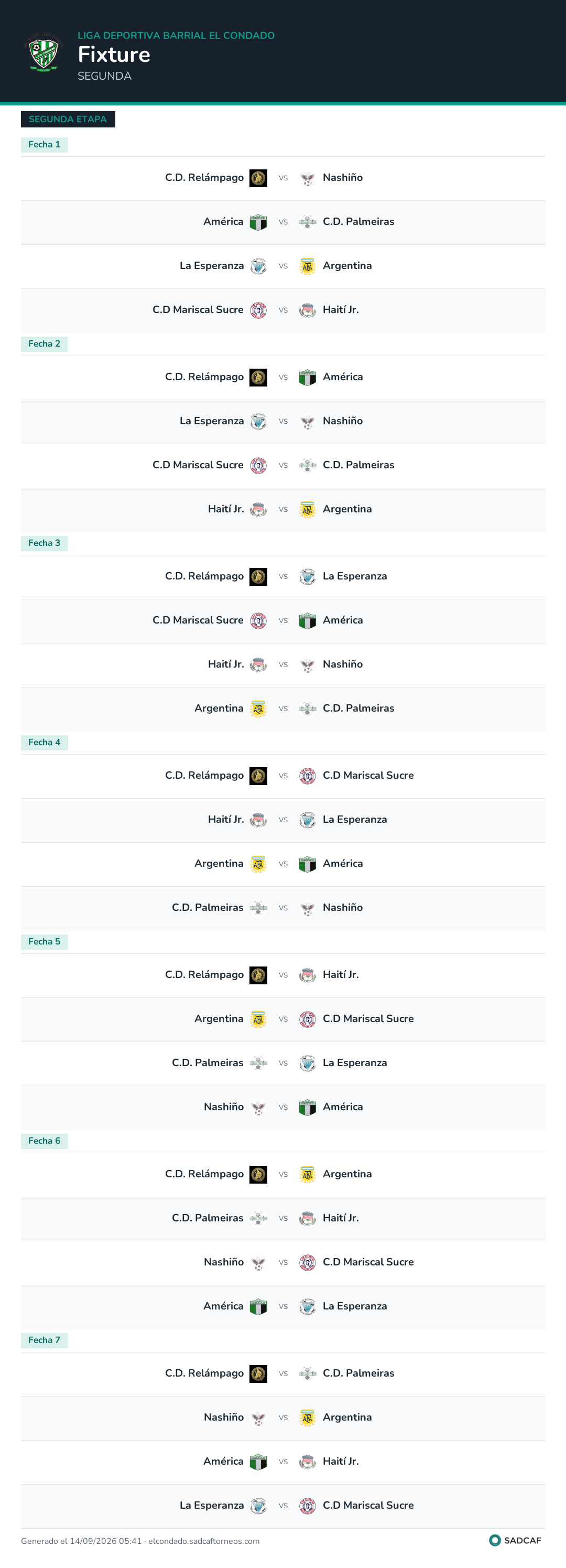Click C.D. Palmeiras crest in Fecha 4
The width and height of the screenshot is (566, 1568).
(x=259, y=908)
